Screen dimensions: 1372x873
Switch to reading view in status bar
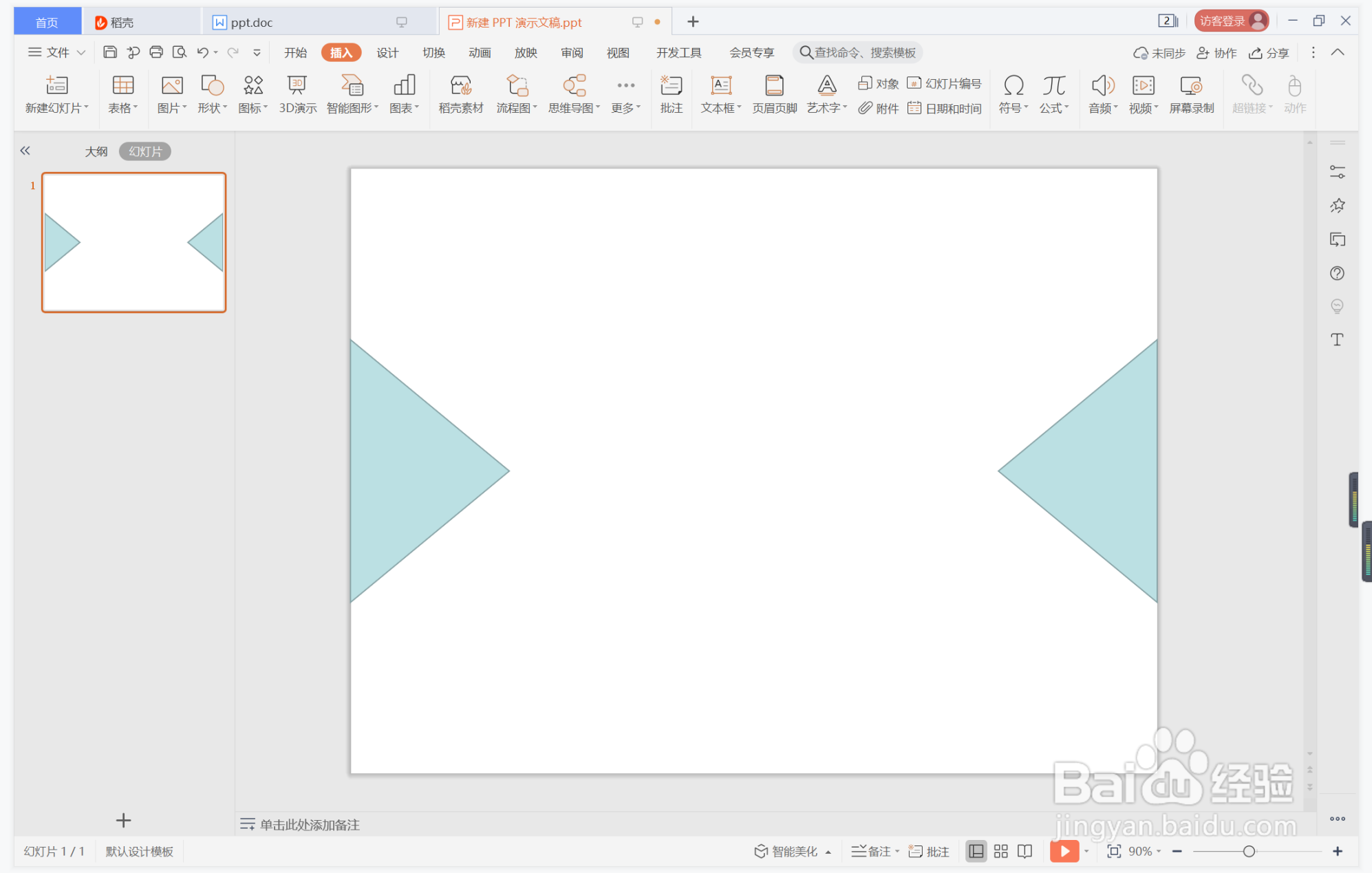click(1025, 851)
